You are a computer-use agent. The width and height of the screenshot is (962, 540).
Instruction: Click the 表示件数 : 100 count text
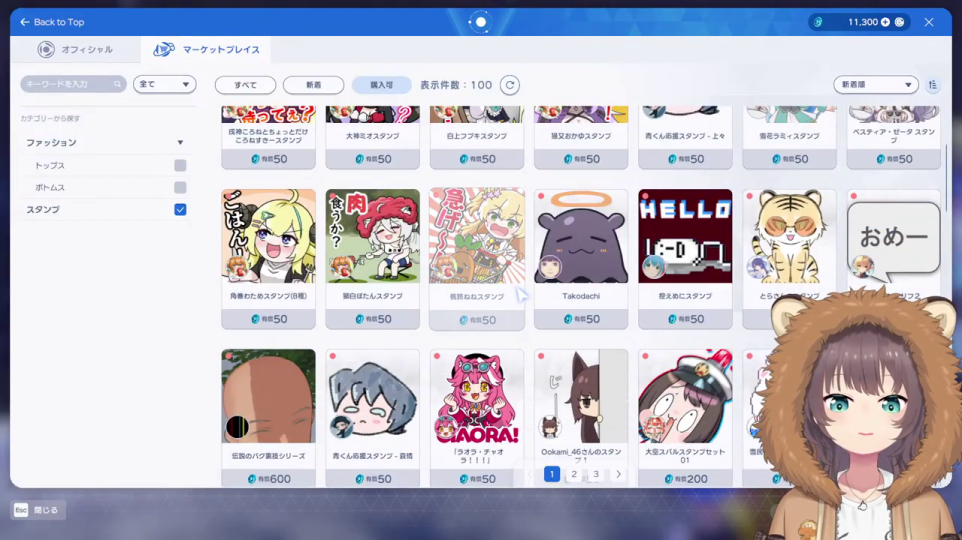click(456, 85)
